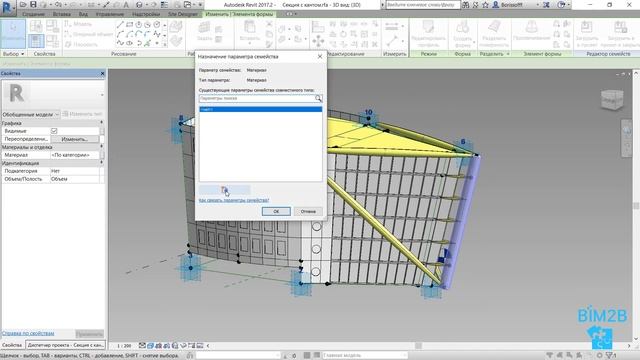
Task: Select the highlighted parameter in dialog list
Action: click(260, 109)
